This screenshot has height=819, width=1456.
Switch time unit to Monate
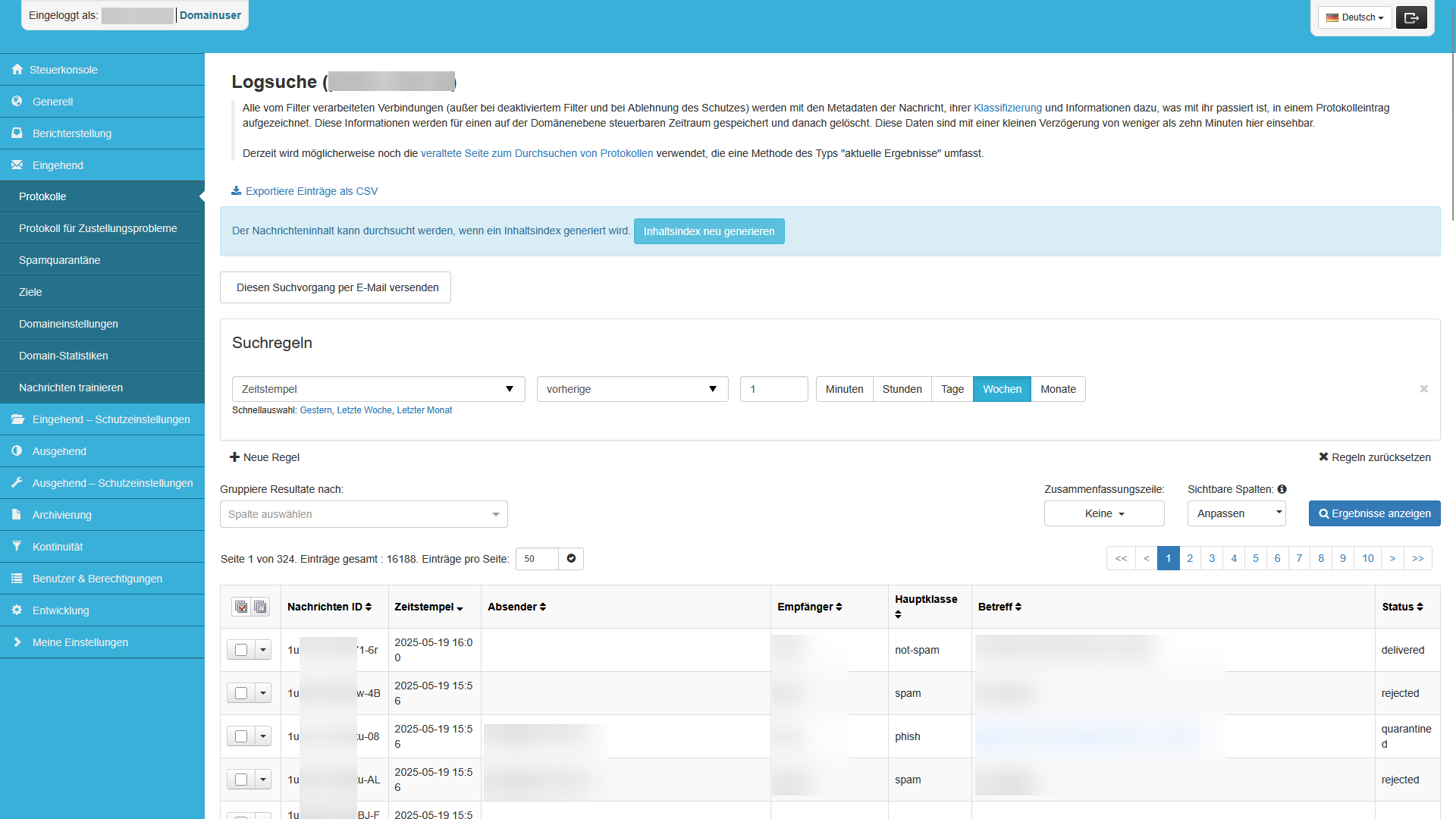1058,389
